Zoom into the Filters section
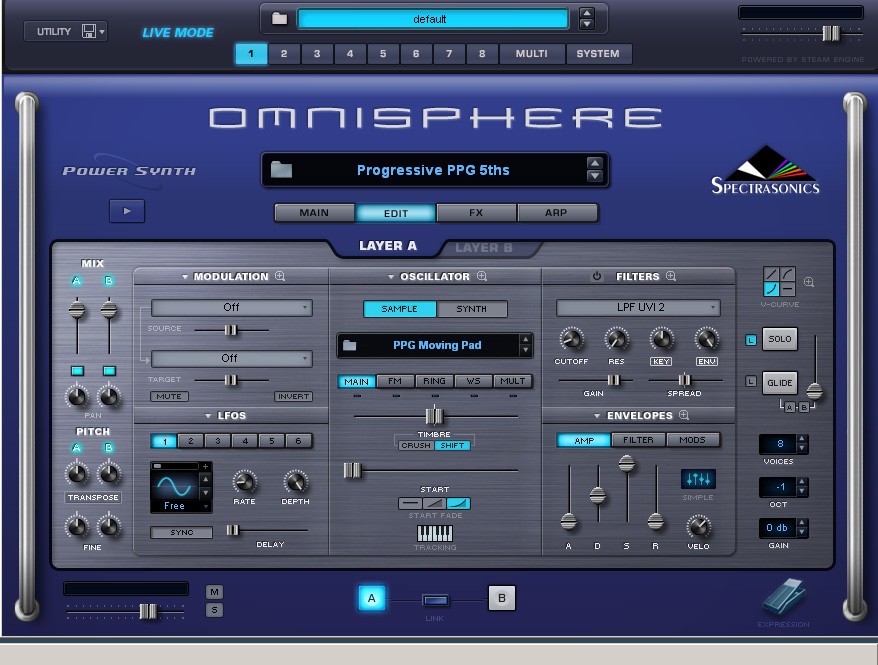The image size is (878, 665). [x=671, y=276]
